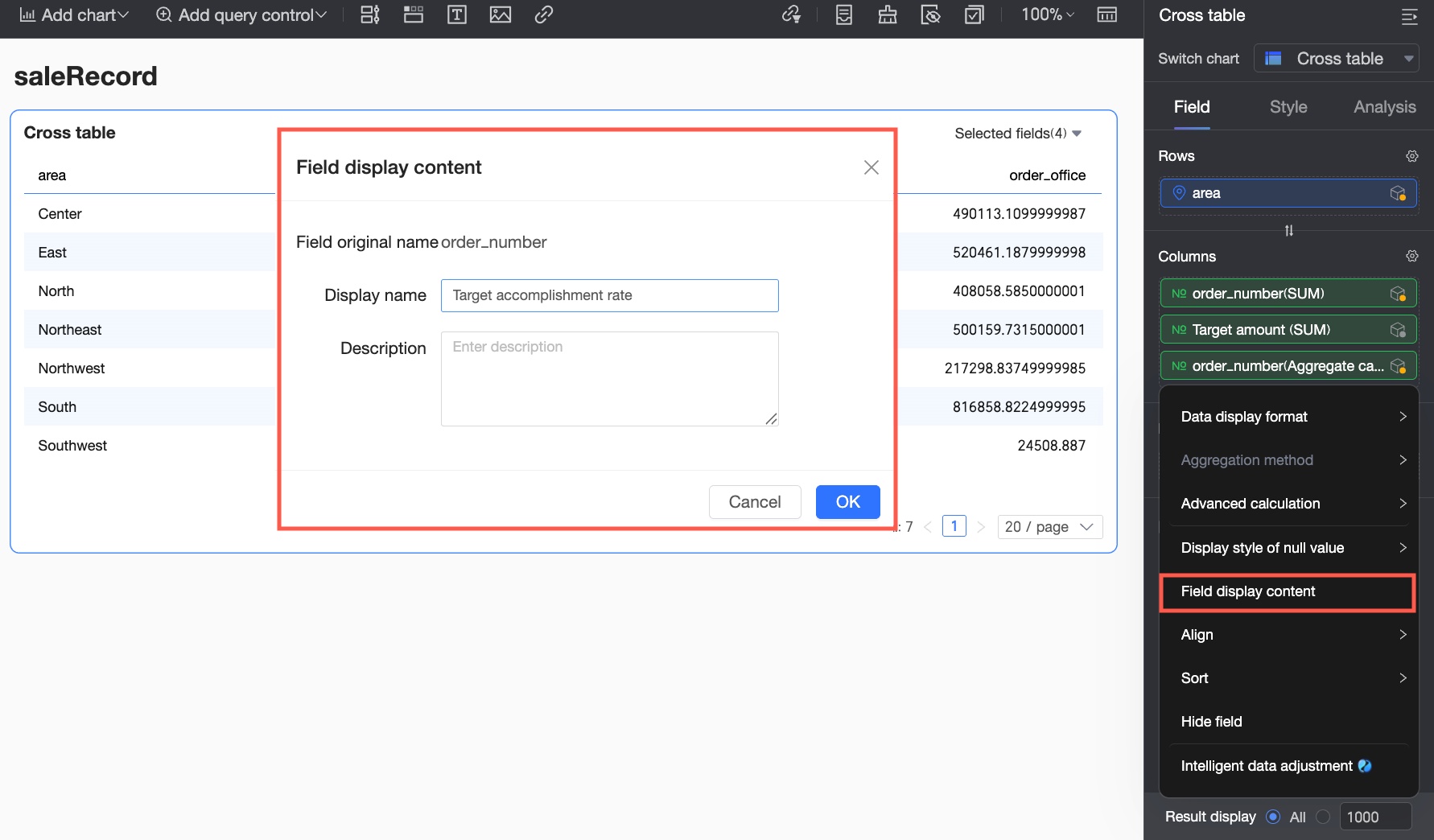The width and height of the screenshot is (1434, 840).
Task: Open the filter layout widget icon in toolbar
Action: 370,14
